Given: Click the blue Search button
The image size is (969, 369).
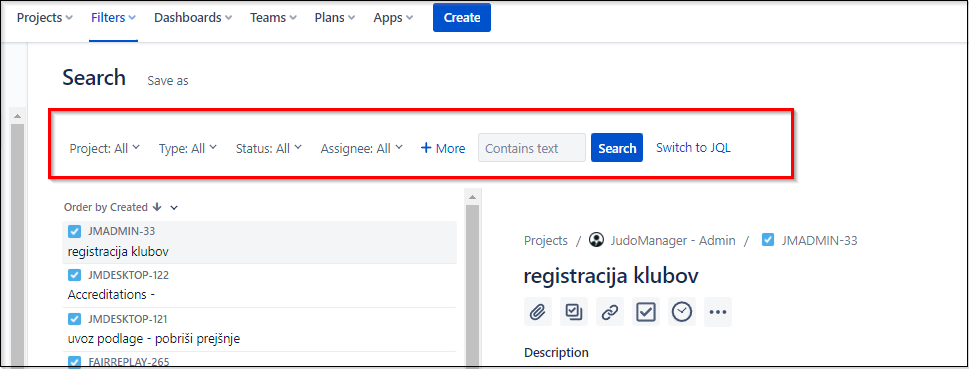Looking at the screenshot, I should pos(617,148).
